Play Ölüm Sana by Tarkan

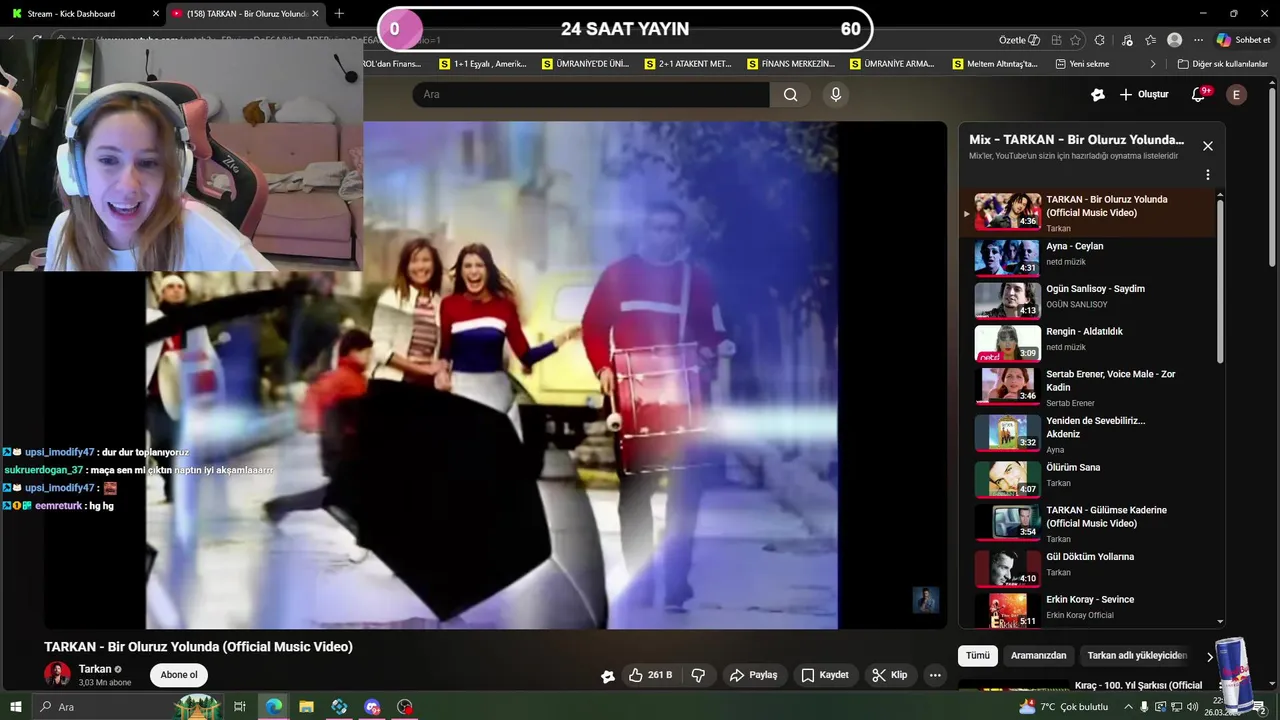(x=1090, y=478)
